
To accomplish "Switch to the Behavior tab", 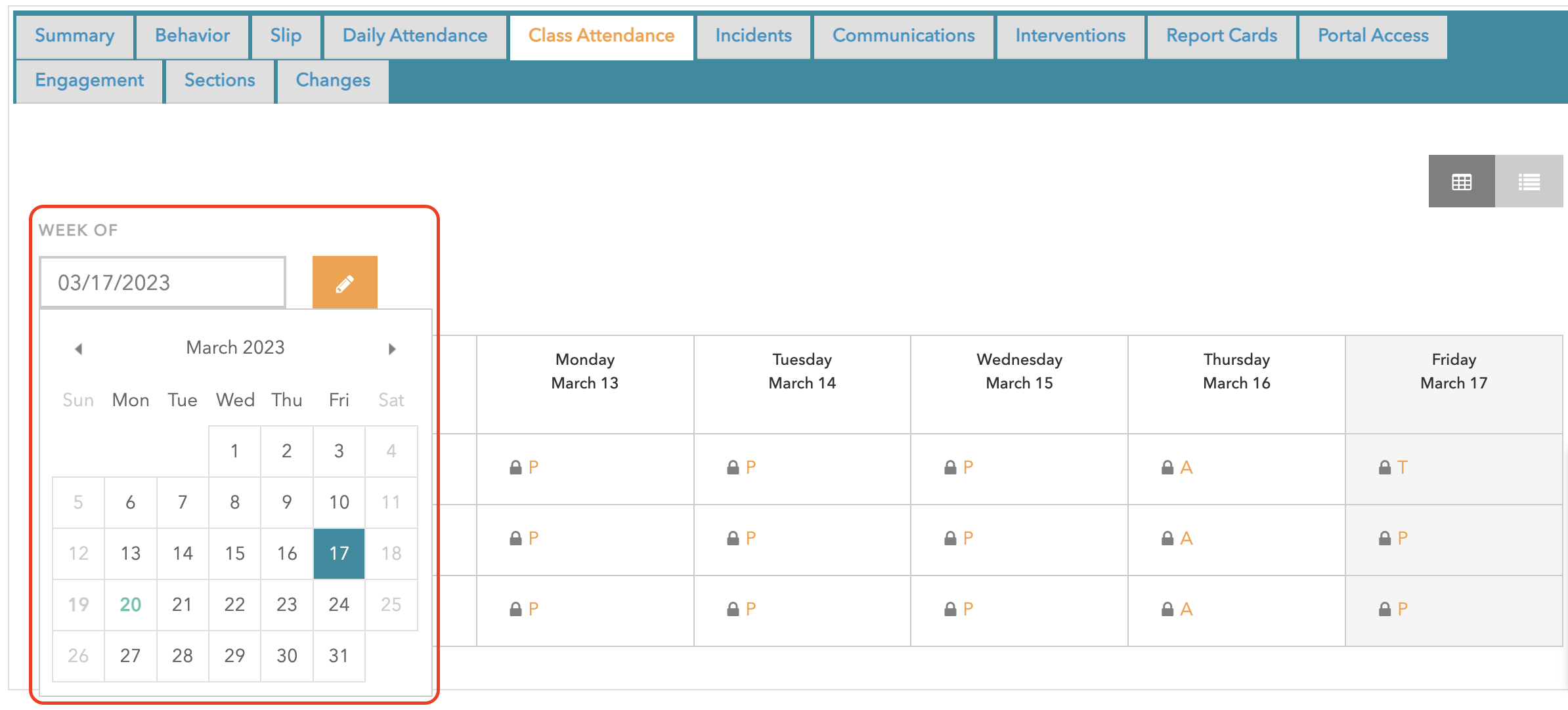I will 192,36.
